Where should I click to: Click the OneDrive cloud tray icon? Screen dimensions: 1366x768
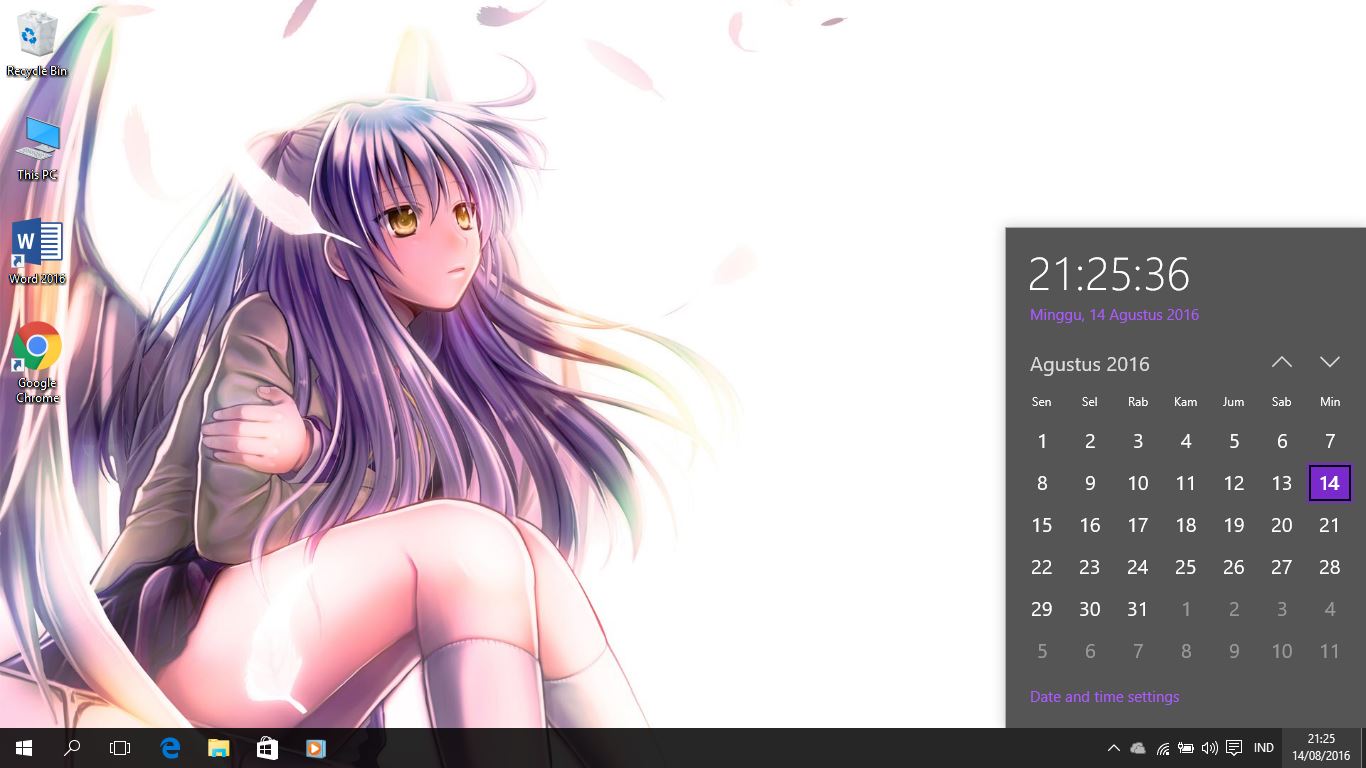coord(1138,748)
